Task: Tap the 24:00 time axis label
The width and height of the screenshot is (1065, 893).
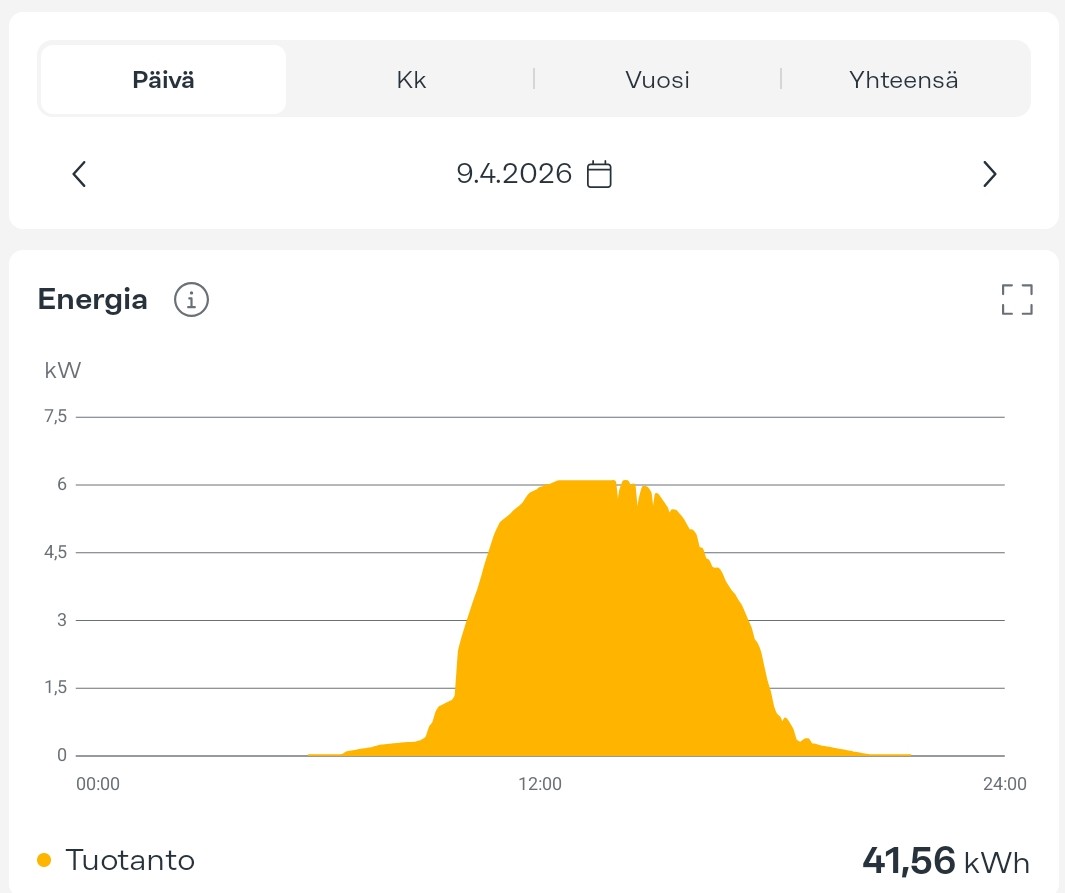Action: click(x=1004, y=784)
